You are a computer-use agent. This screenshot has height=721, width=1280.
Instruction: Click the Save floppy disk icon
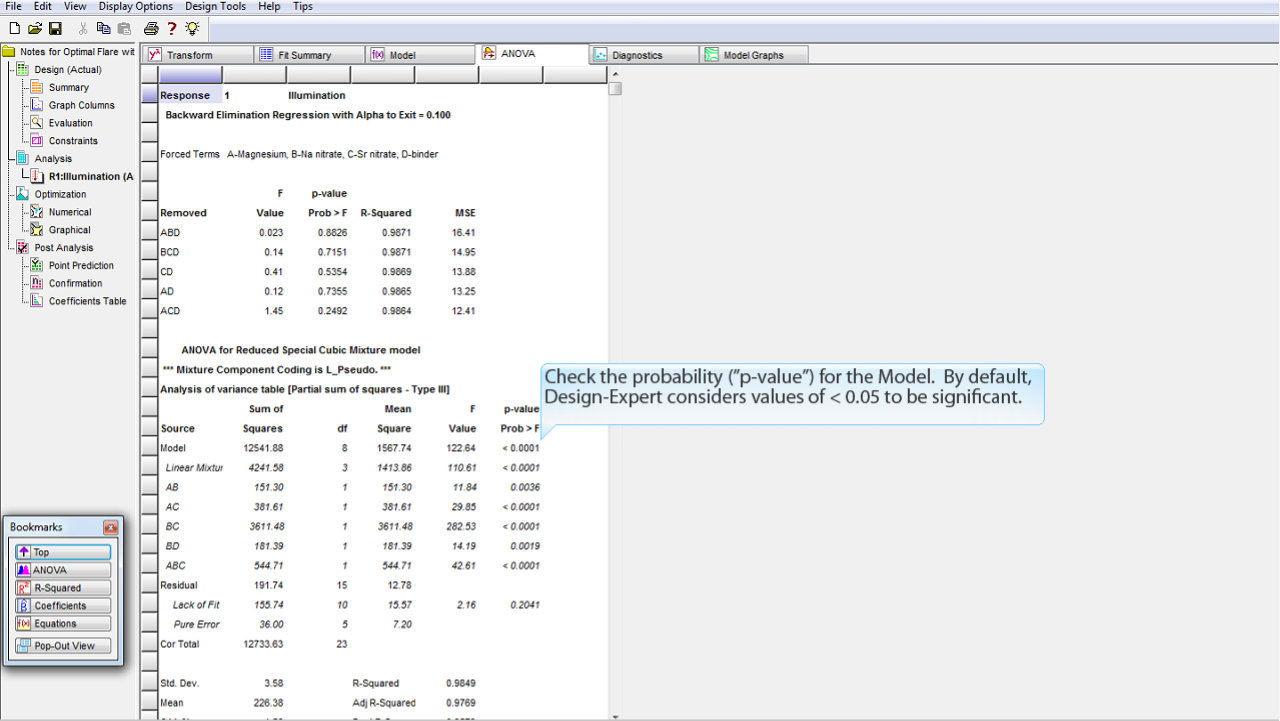pyautogui.click(x=55, y=28)
